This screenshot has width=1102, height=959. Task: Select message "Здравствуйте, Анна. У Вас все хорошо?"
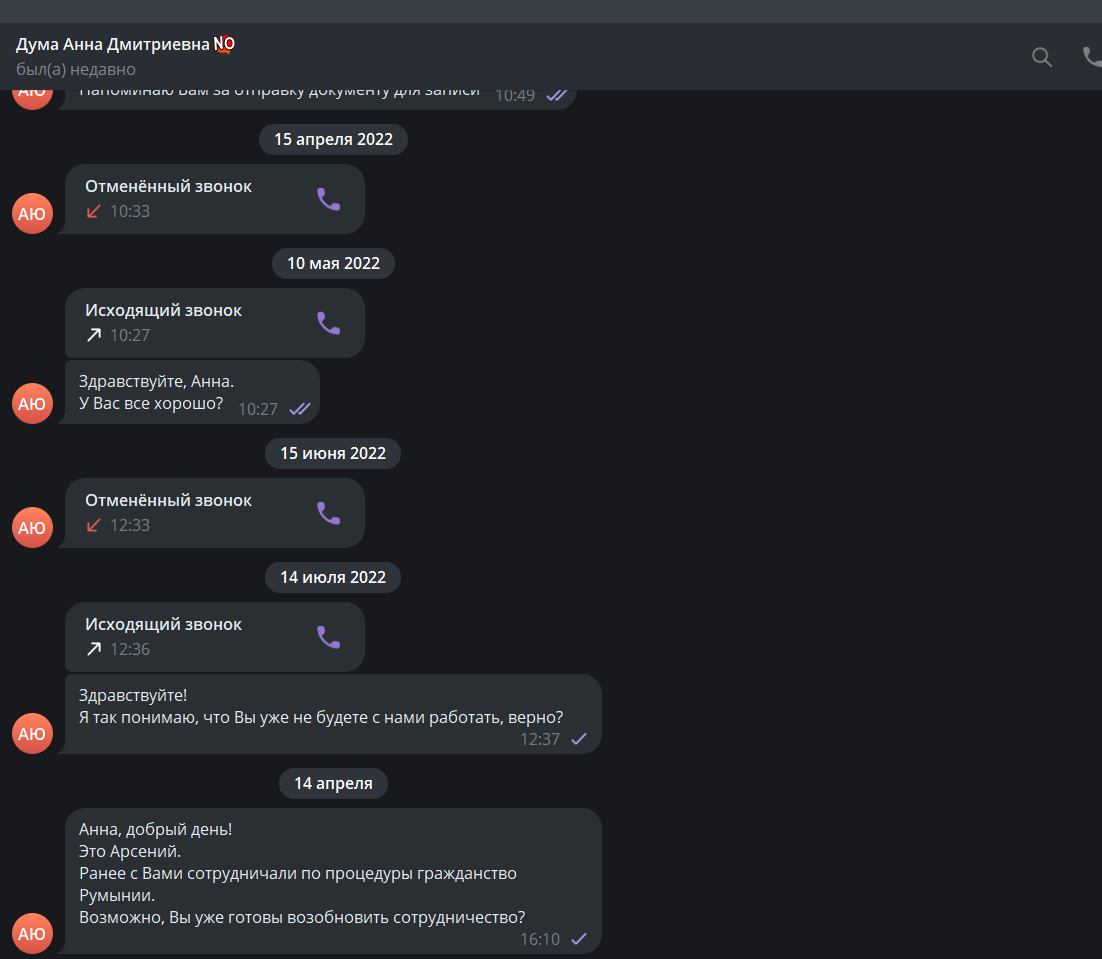coord(192,392)
